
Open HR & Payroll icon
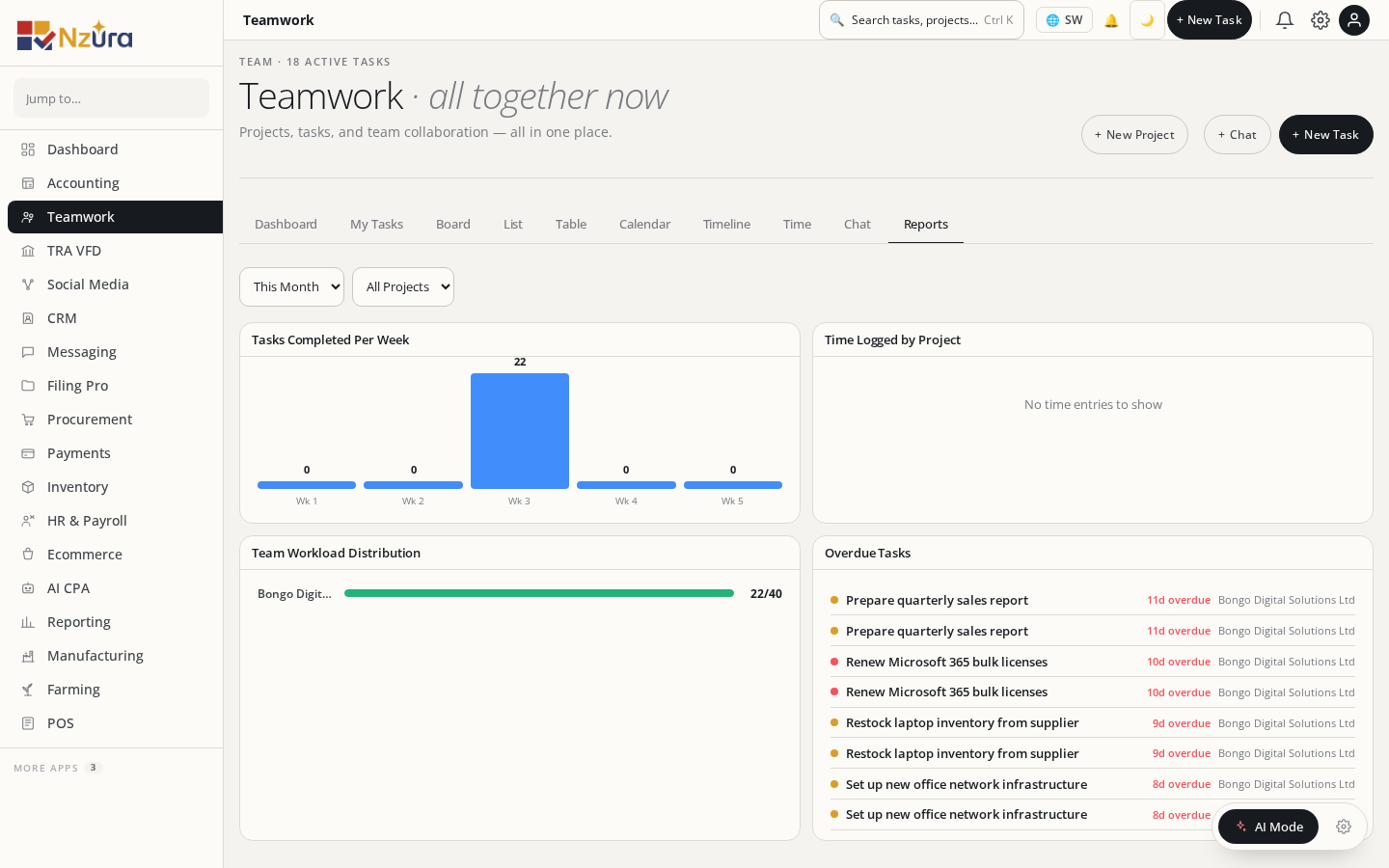(28, 521)
